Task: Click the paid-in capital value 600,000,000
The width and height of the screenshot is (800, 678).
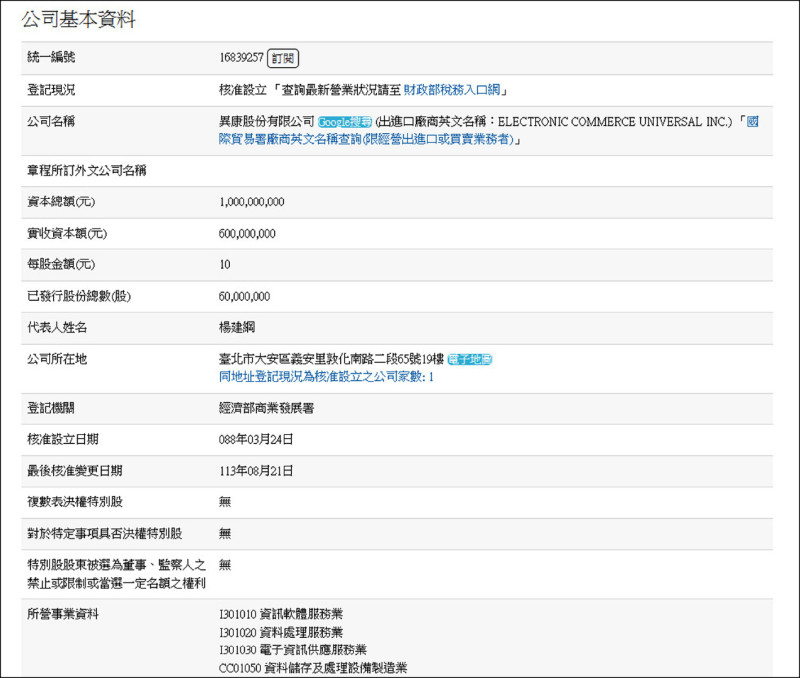Action: coord(247,234)
